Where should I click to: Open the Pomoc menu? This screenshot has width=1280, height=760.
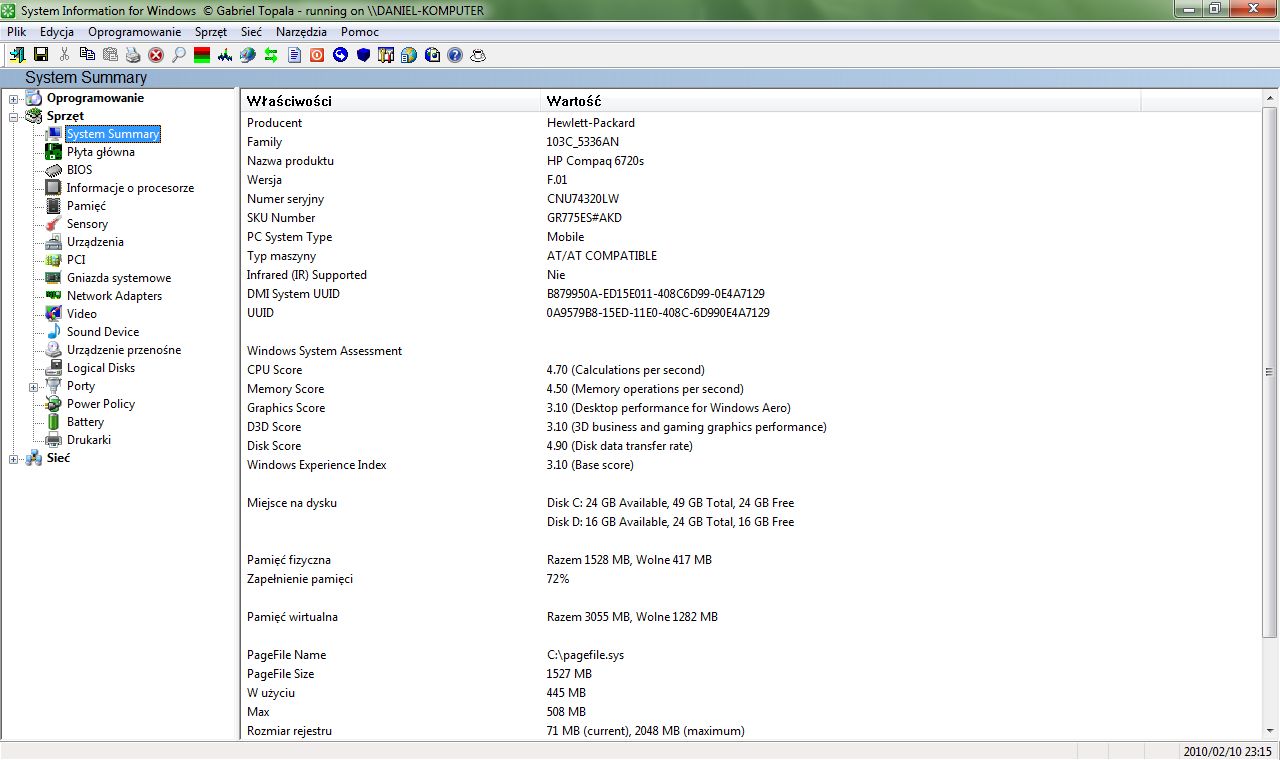pyautogui.click(x=360, y=32)
